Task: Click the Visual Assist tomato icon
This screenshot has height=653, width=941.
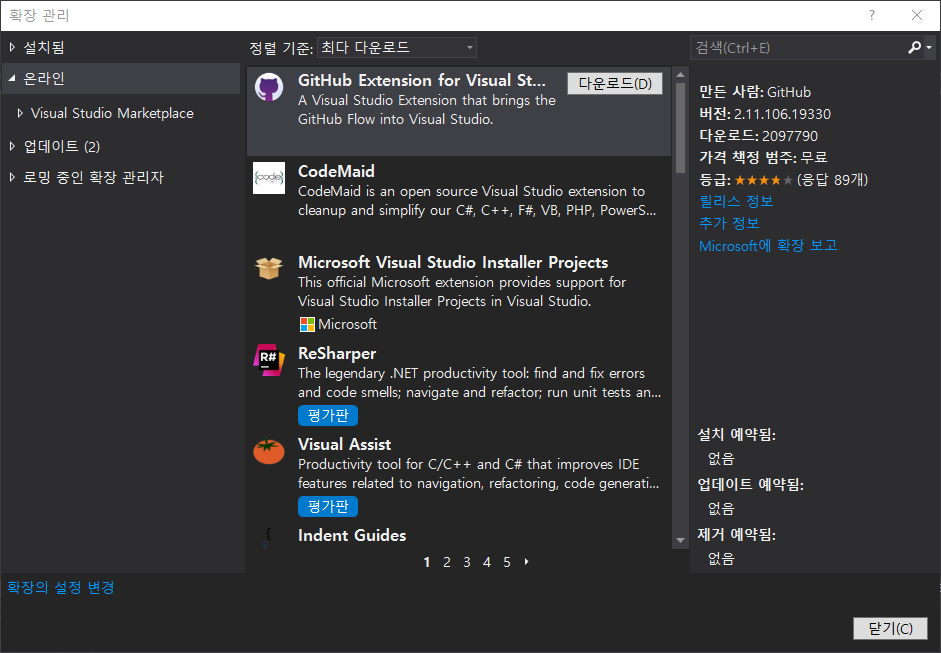Action: tap(269, 451)
